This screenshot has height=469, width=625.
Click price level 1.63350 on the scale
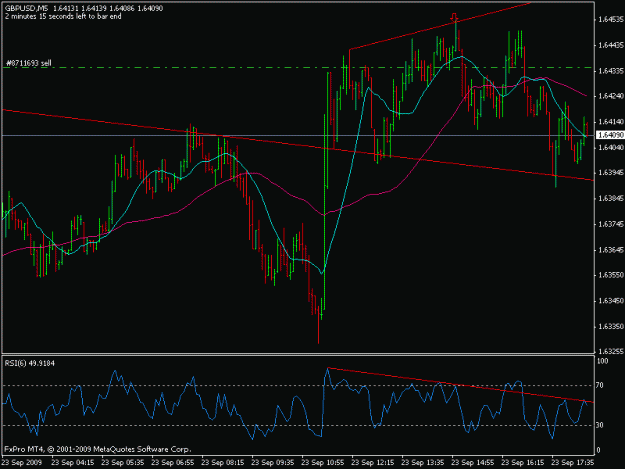click(x=610, y=327)
